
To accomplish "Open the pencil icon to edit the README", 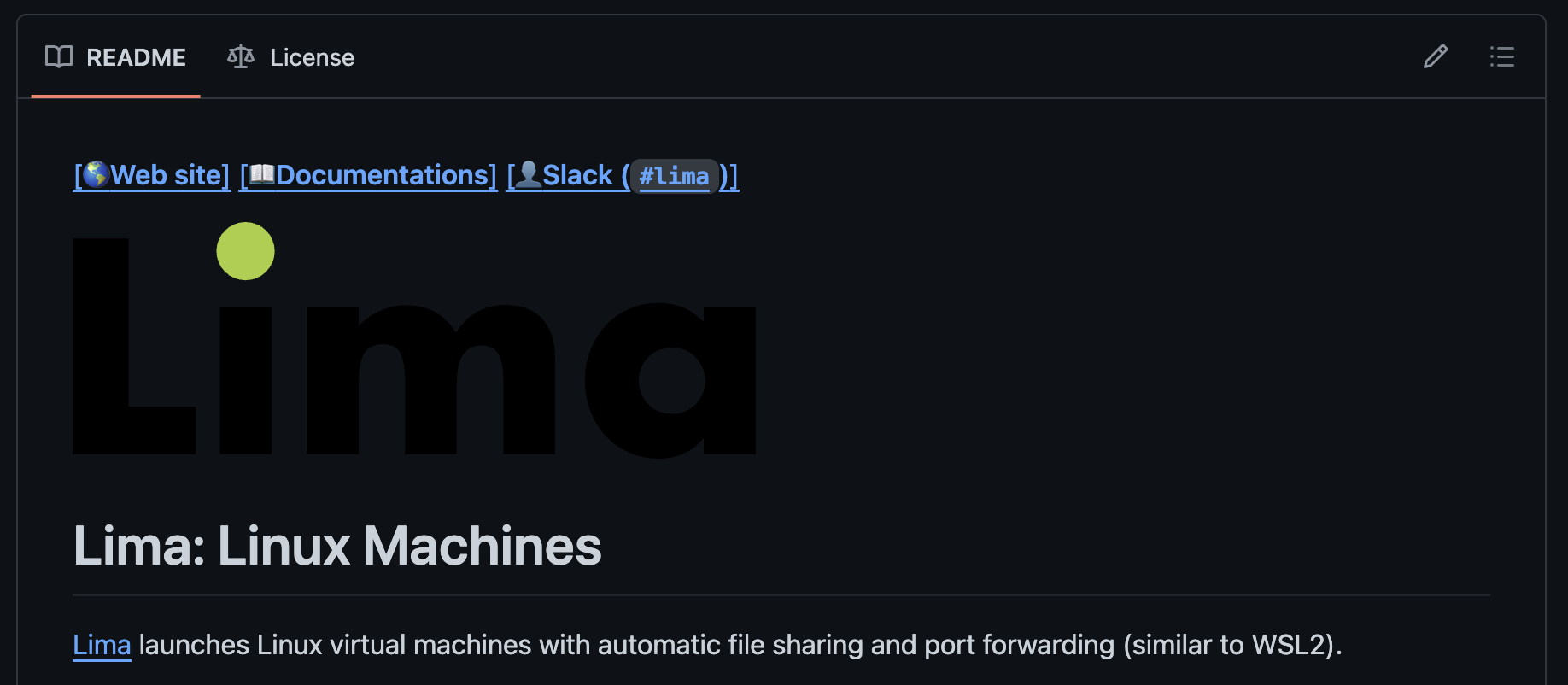I will tap(1436, 57).
